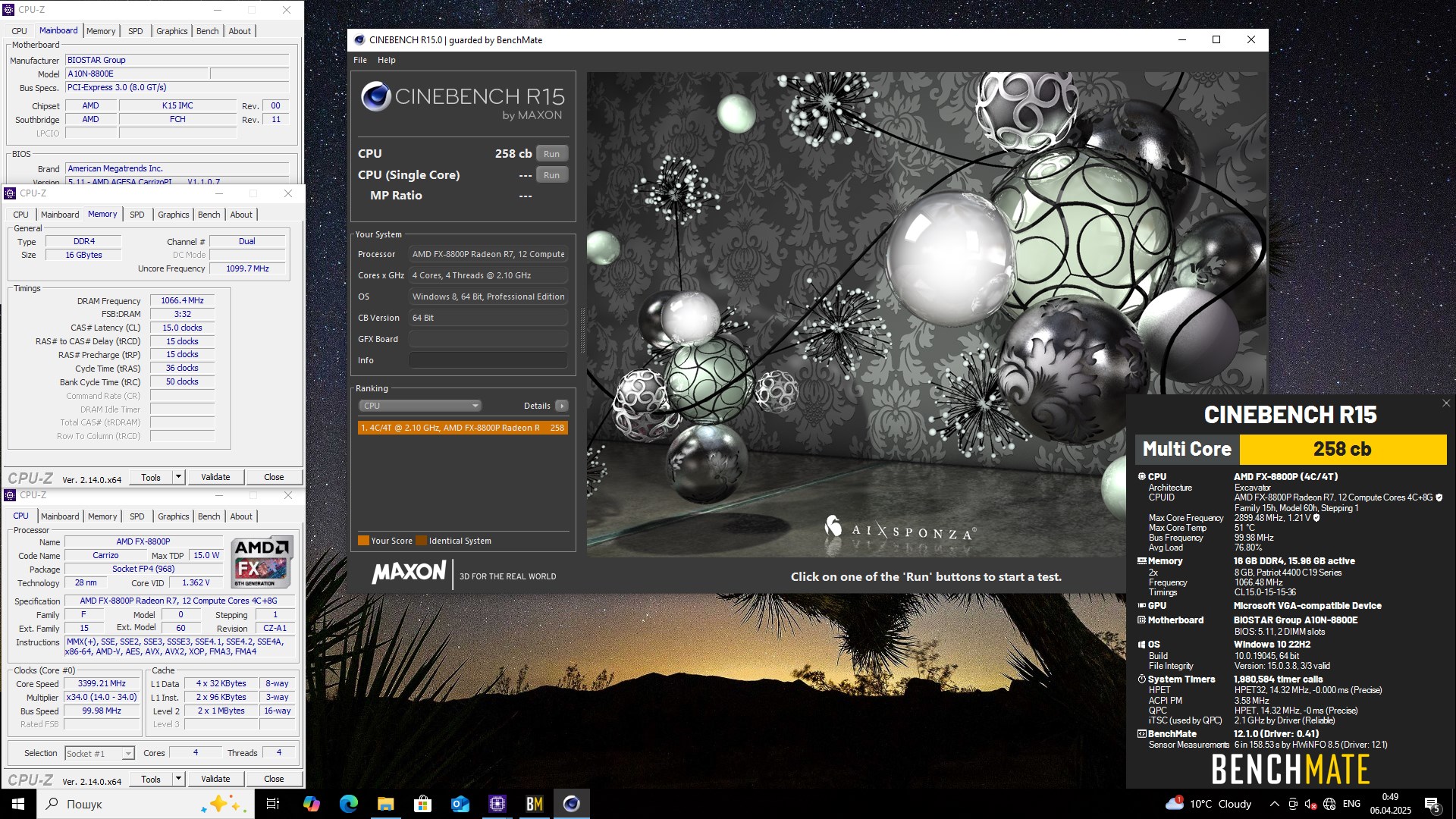Open Memory tab in bottom CPU-Z window

click(102, 516)
